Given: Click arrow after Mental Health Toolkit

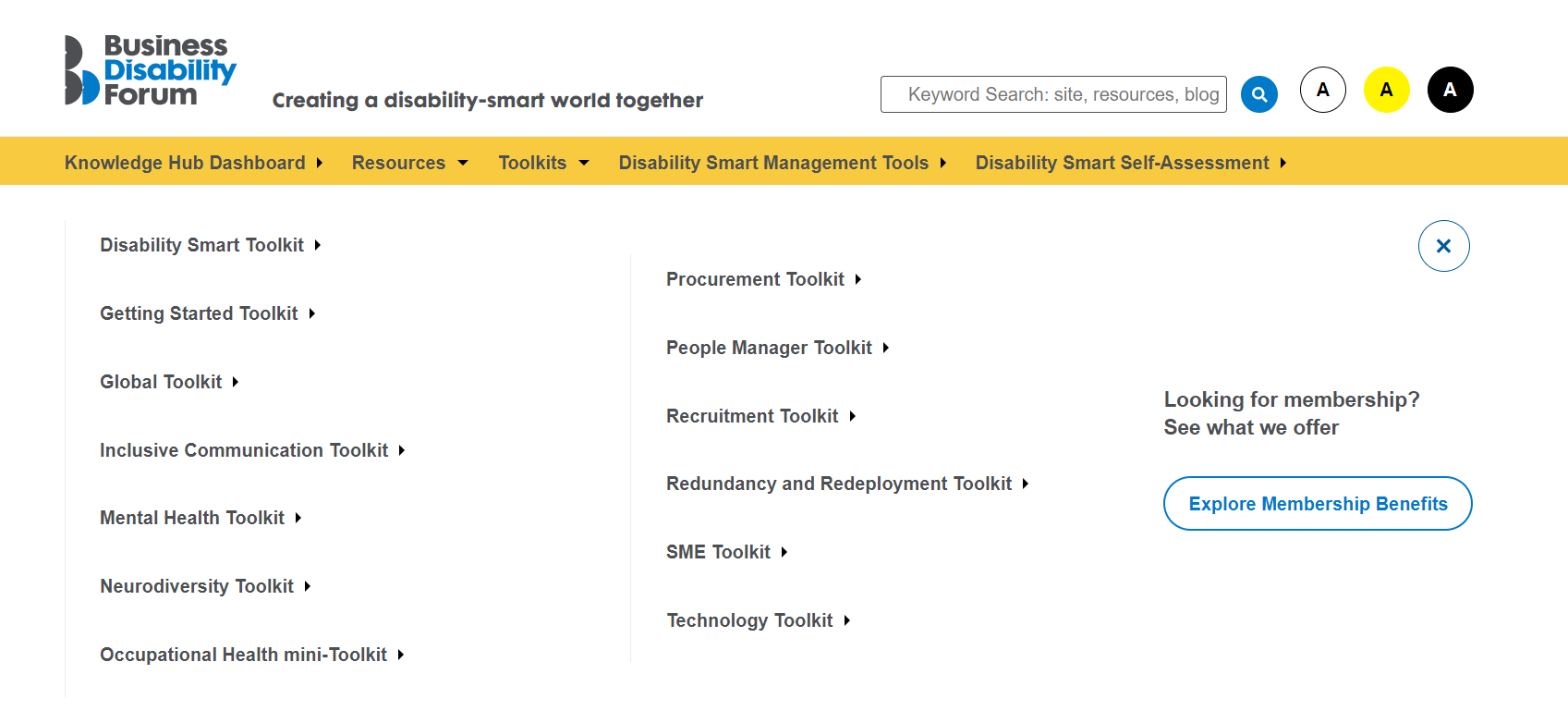Looking at the screenshot, I should tap(298, 518).
